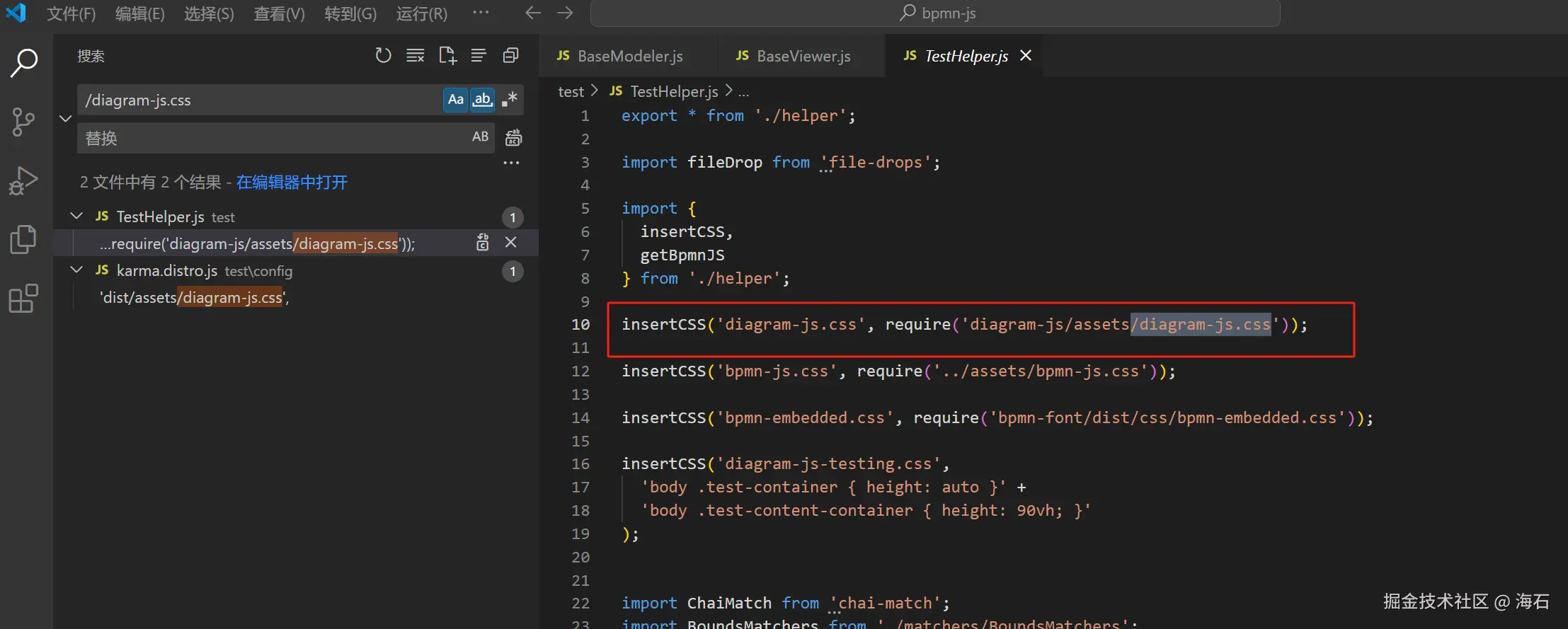1568x629 pixels.
Task: Click the bpmn-js command center search
Action: click(935, 13)
